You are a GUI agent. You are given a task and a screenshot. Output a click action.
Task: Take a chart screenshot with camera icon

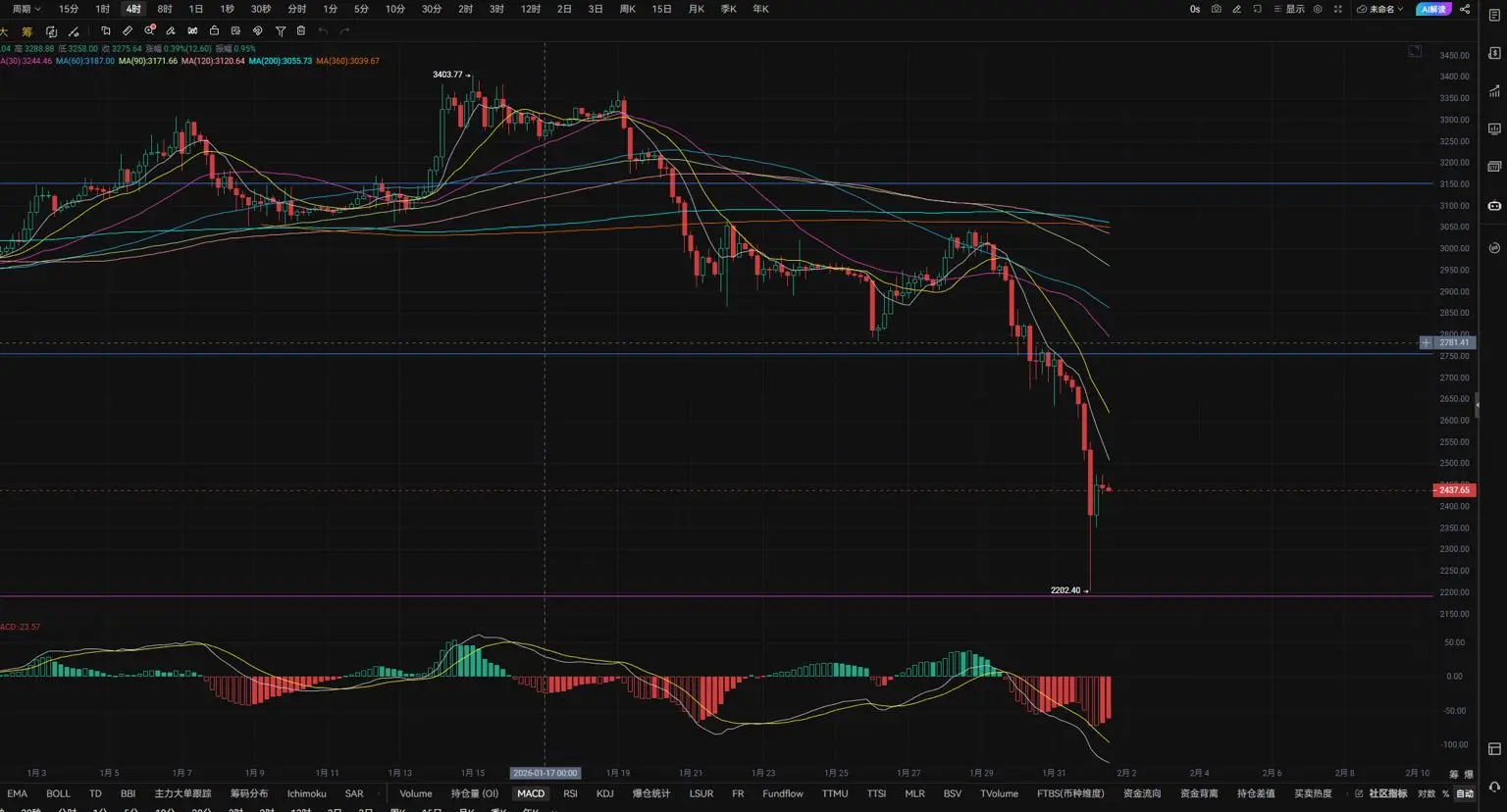1217,9
